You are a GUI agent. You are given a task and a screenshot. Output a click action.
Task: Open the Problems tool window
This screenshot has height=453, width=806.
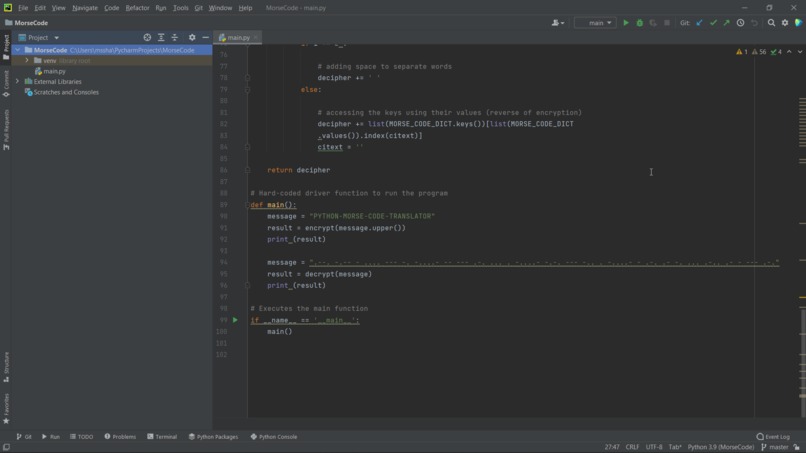(x=120, y=437)
